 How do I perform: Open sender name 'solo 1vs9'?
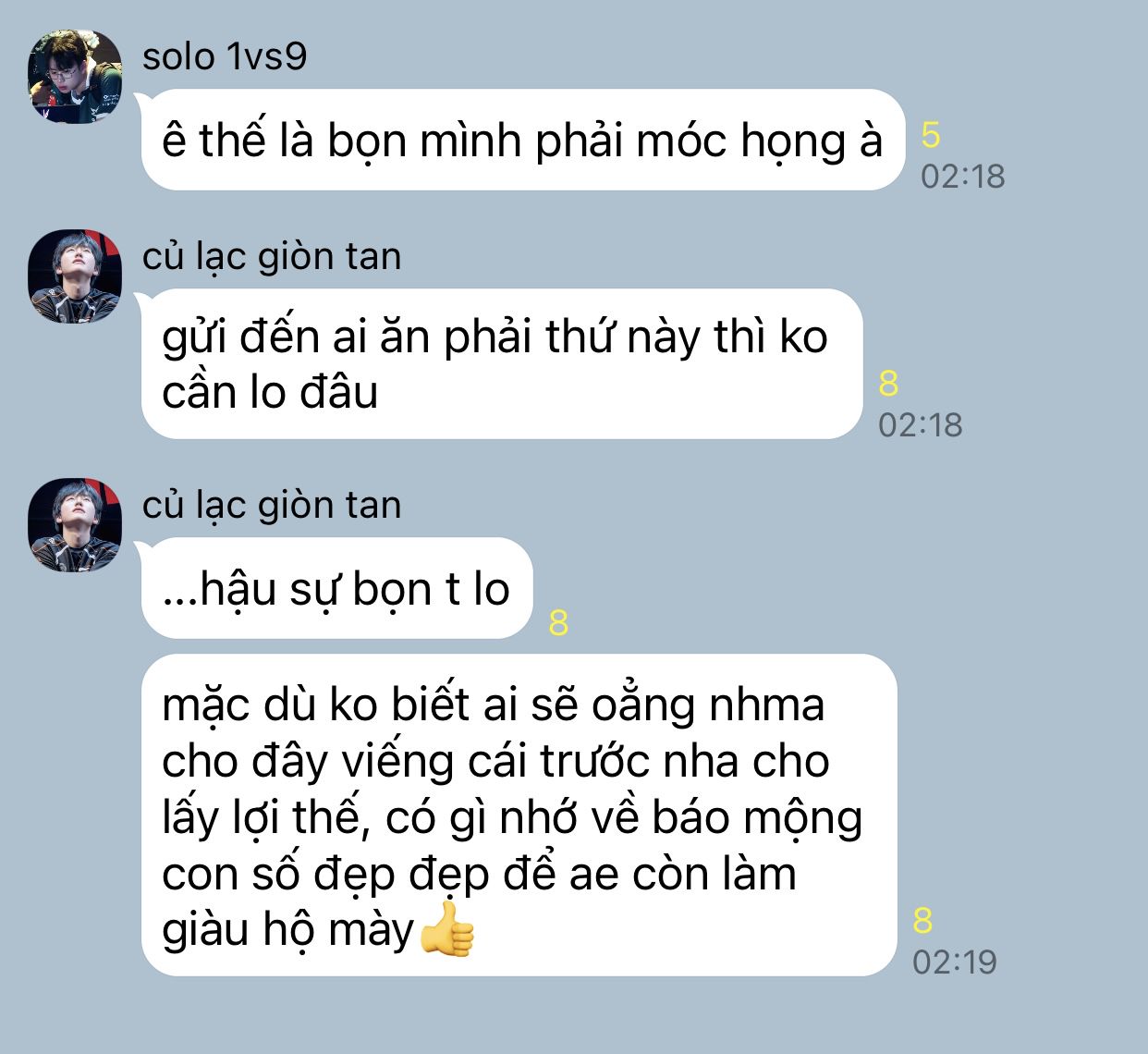(225, 57)
